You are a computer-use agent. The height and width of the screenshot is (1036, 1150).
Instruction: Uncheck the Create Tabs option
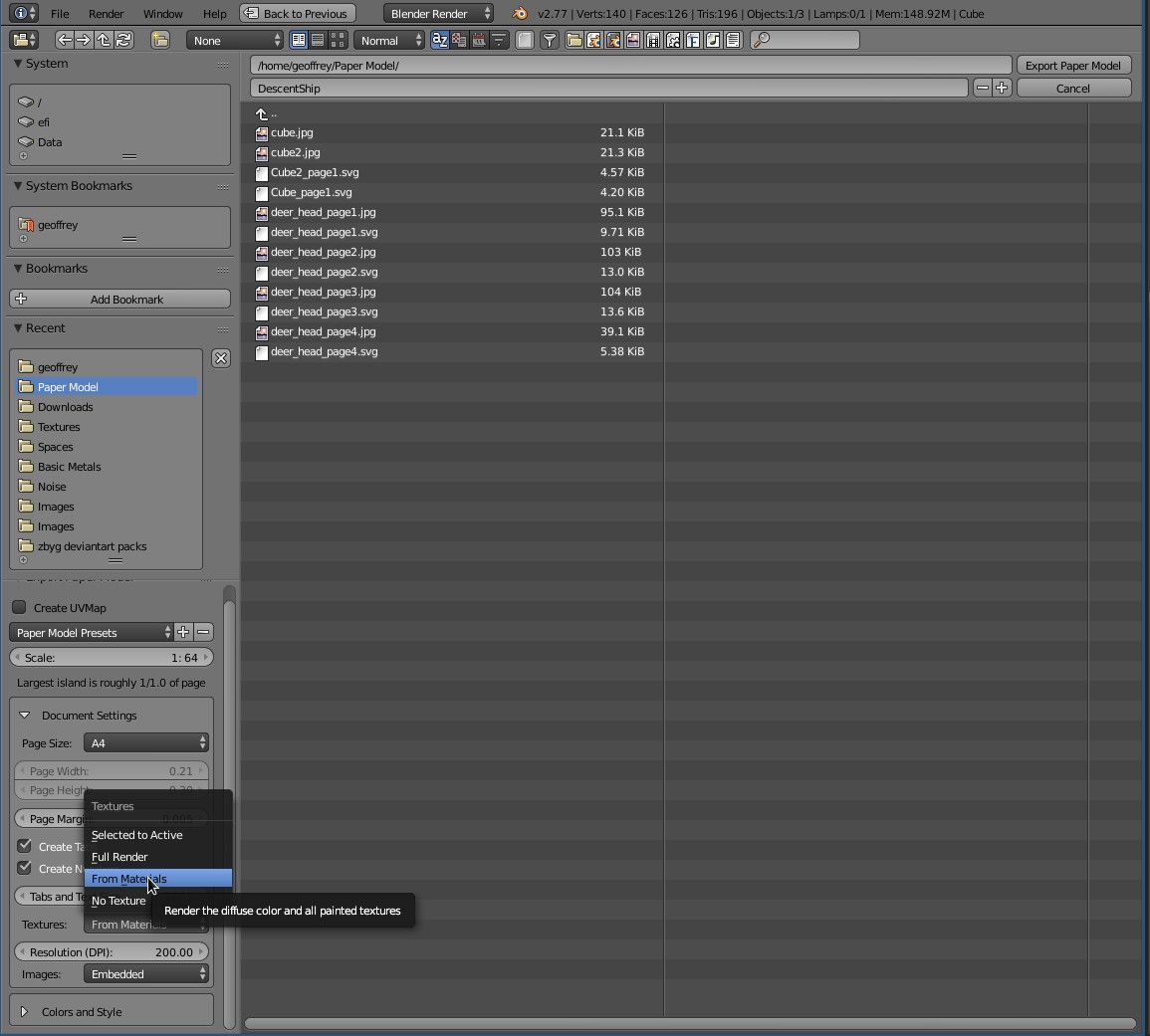(x=22, y=846)
